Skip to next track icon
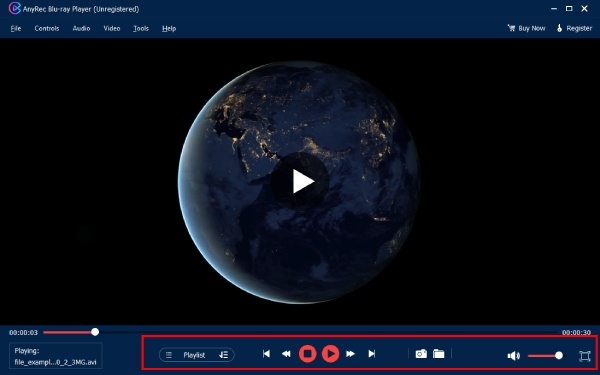The height and width of the screenshot is (375, 600). (372, 354)
